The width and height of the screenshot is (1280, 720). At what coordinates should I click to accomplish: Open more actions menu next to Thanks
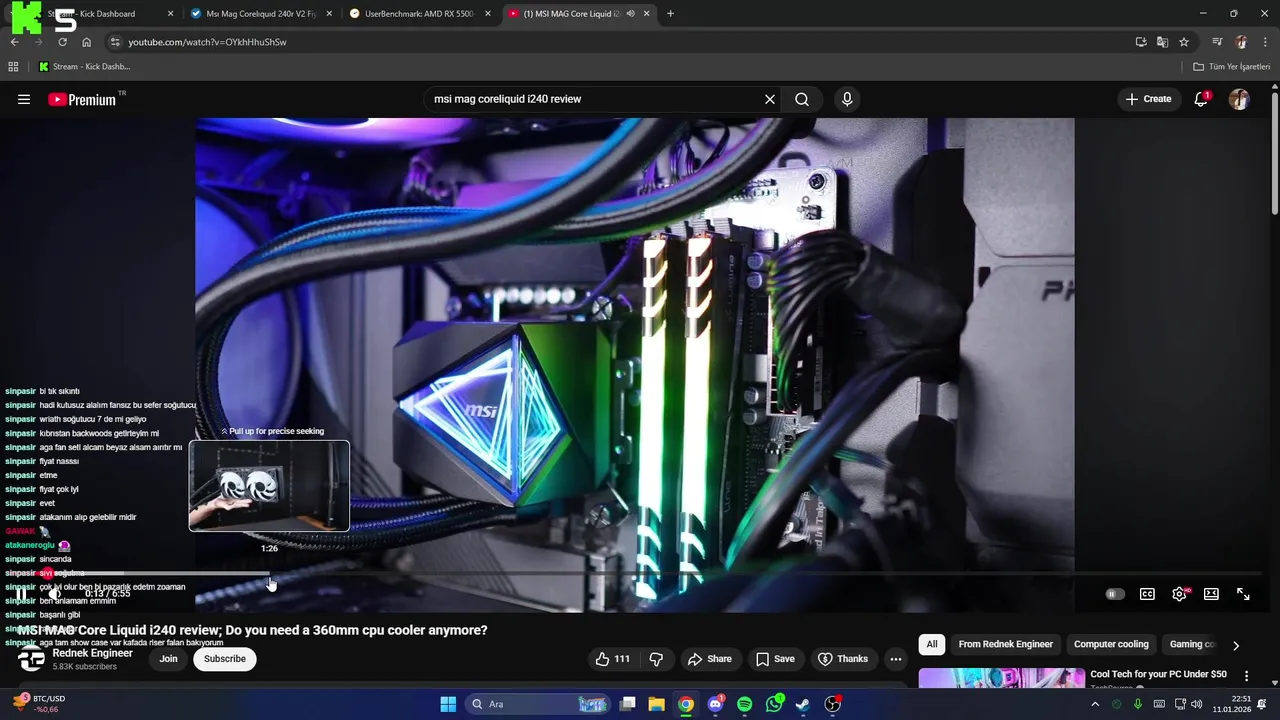[896, 659]
